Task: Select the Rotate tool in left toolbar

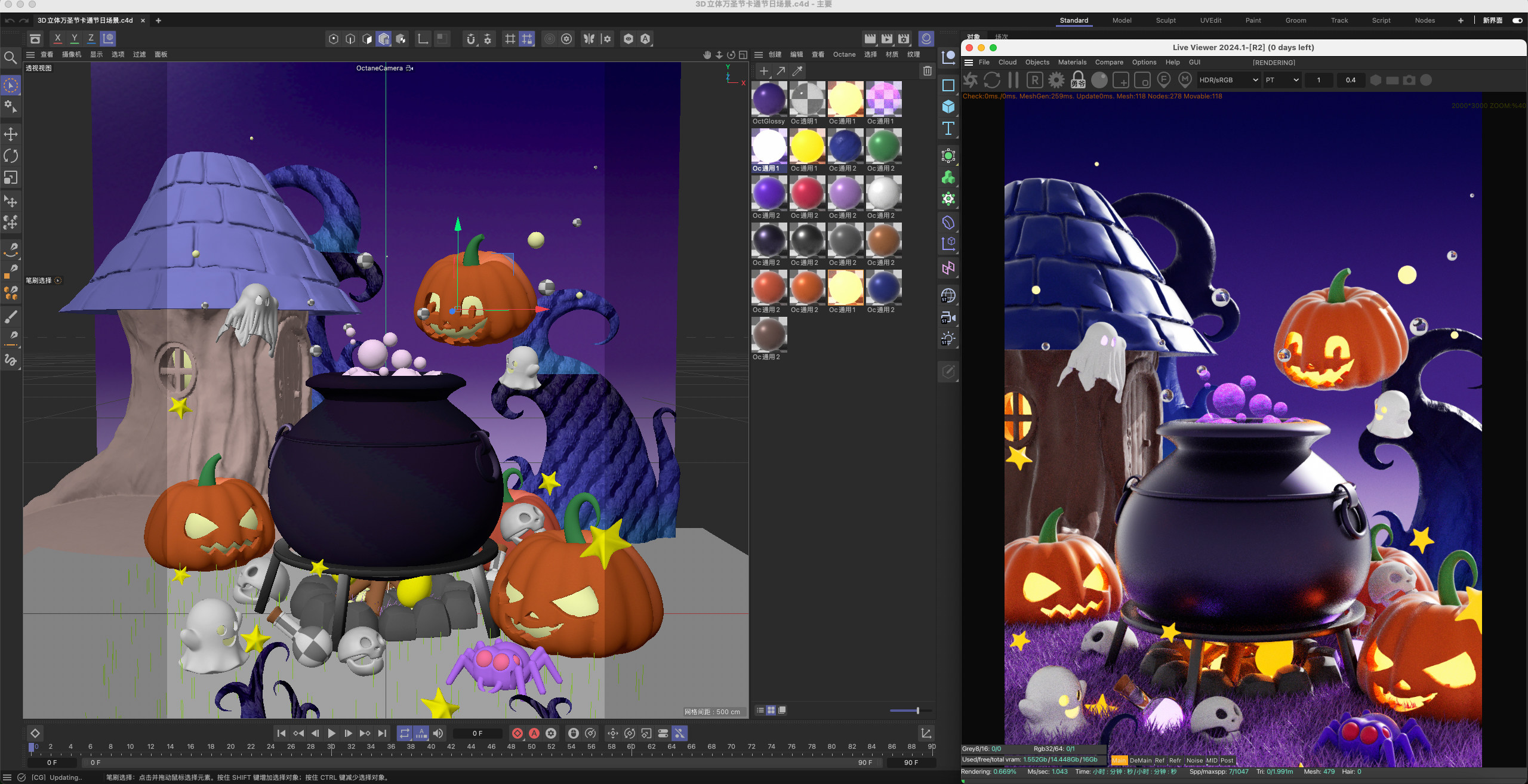Action: 11,156
